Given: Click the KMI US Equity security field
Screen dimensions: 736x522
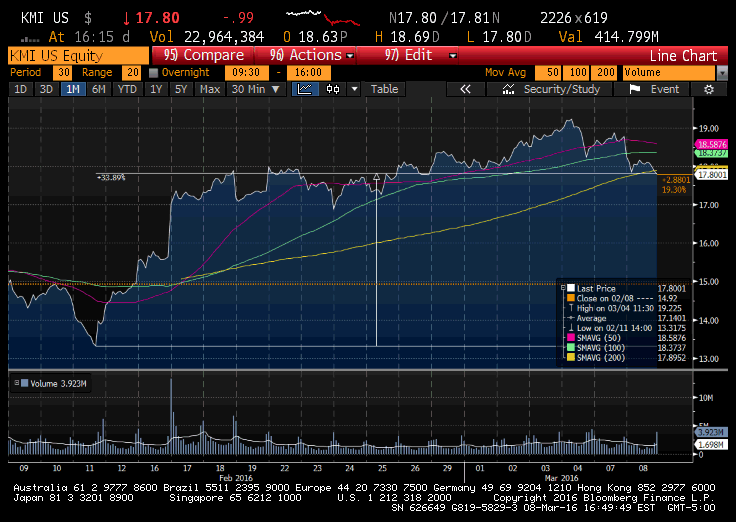Looking at the screenshot, I should 78,55.
